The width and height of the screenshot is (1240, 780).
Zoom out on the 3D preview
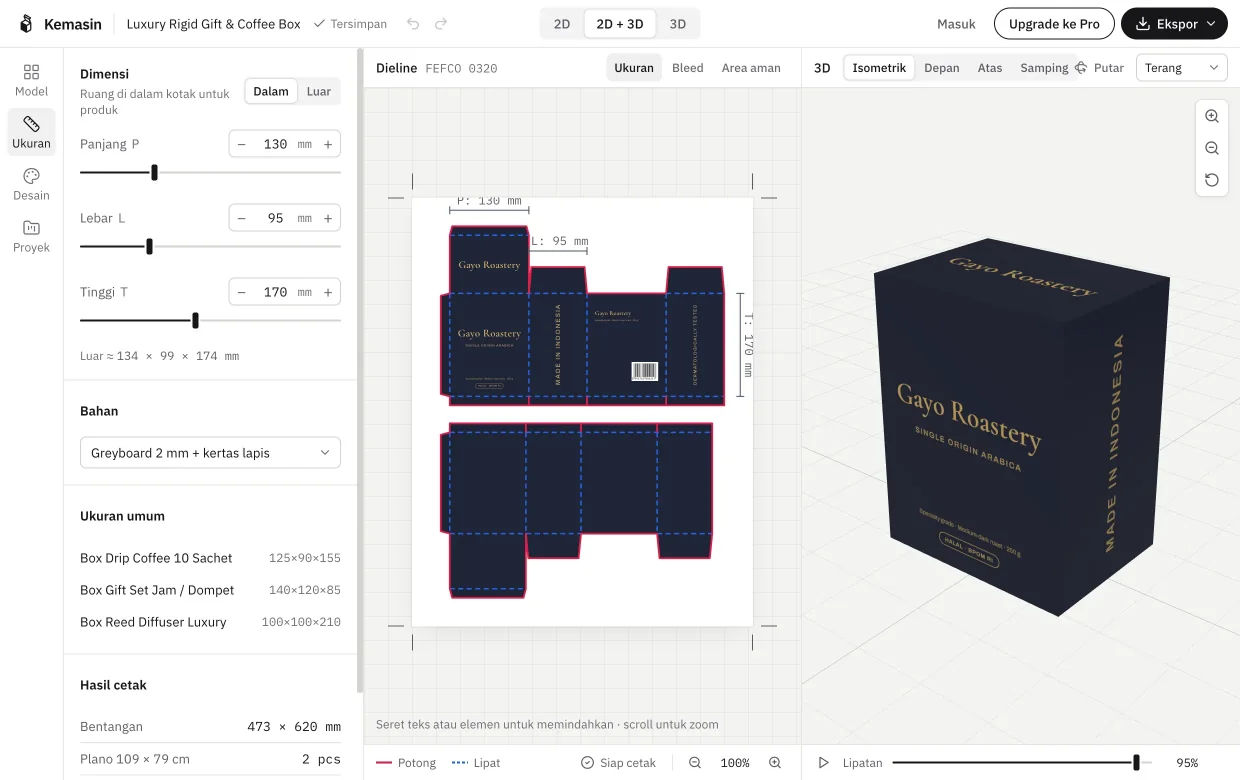click(1212, 148)
